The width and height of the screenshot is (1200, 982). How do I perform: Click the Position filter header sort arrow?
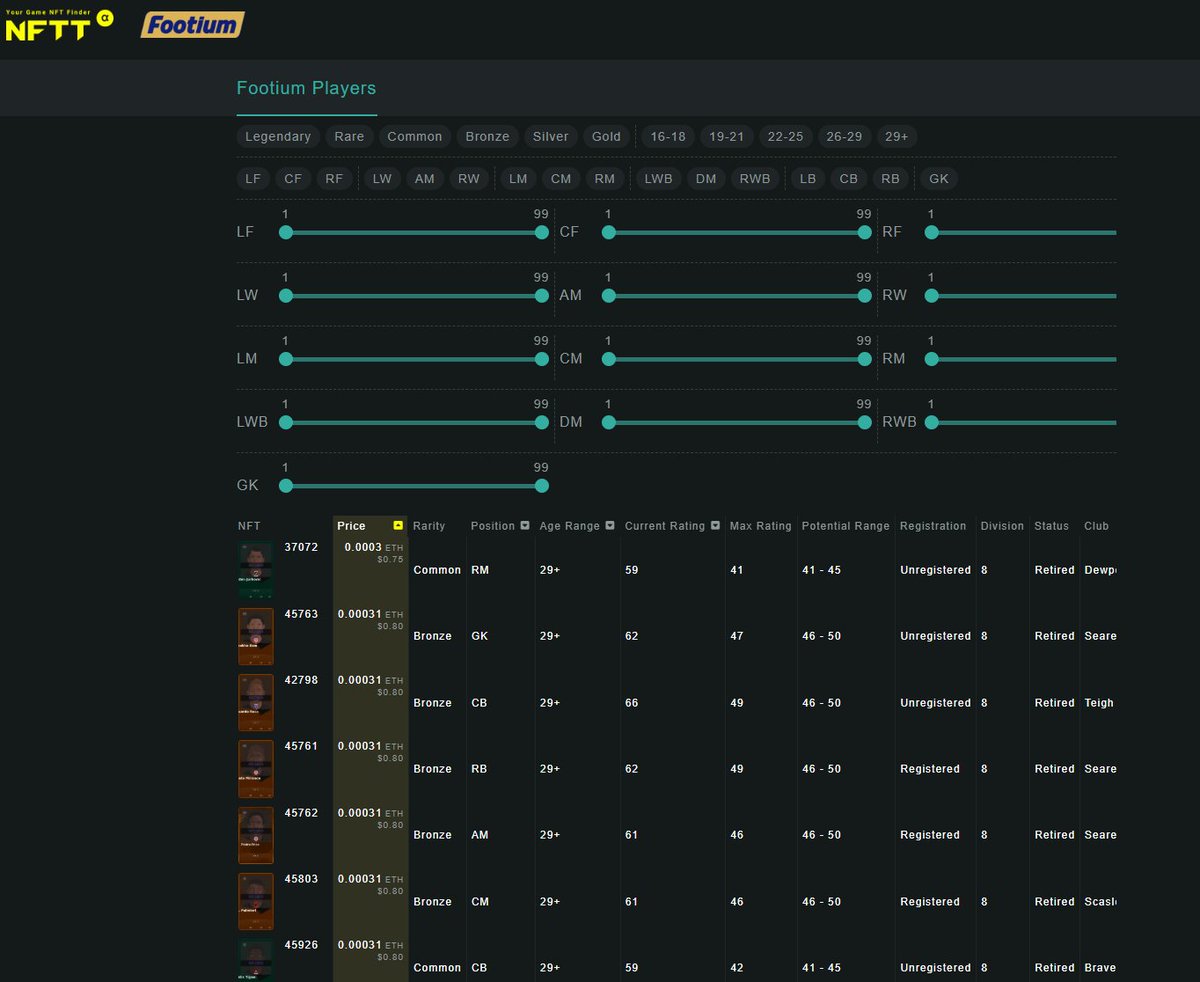[525, 525]
